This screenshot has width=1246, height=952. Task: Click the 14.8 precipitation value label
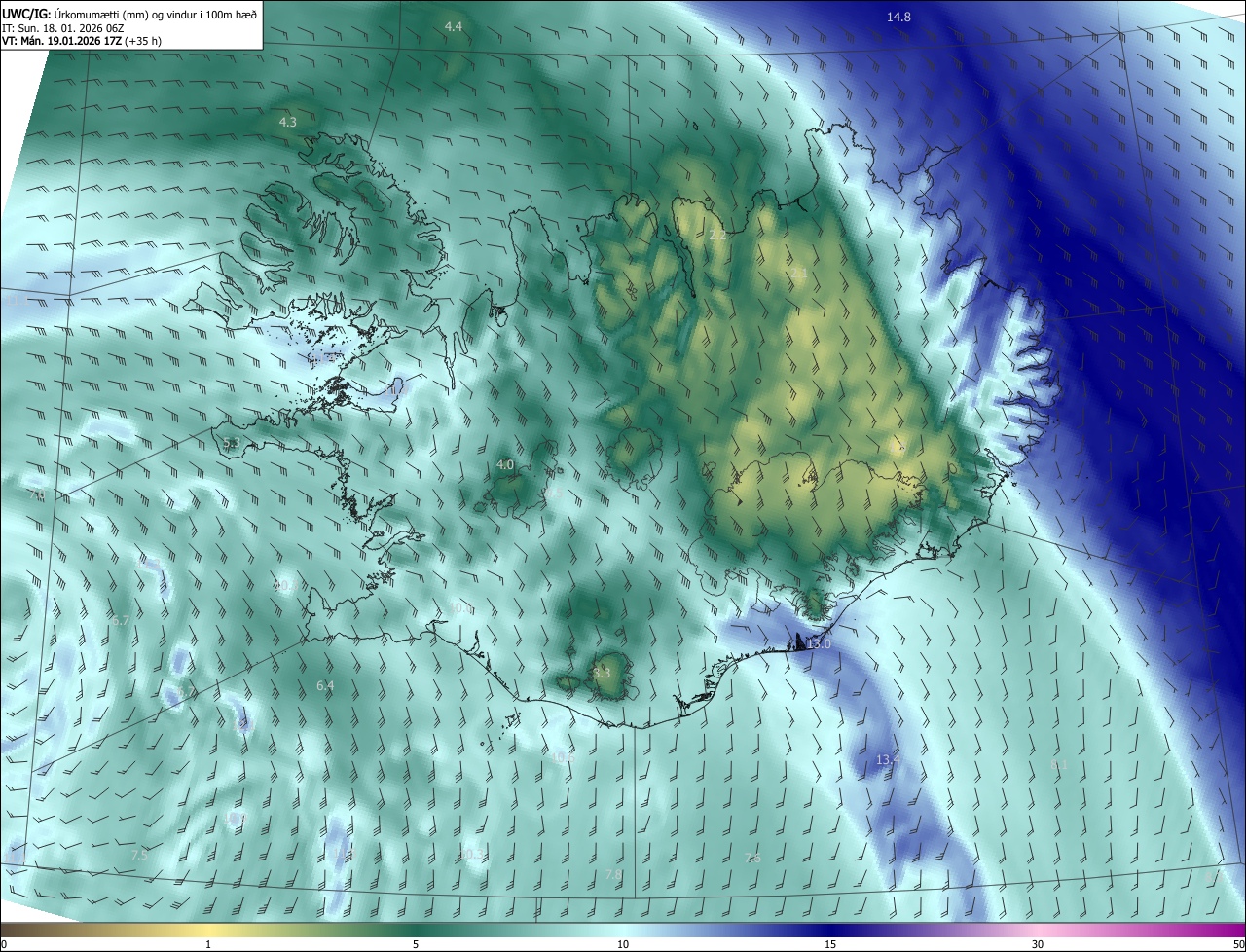click(898, 18)
